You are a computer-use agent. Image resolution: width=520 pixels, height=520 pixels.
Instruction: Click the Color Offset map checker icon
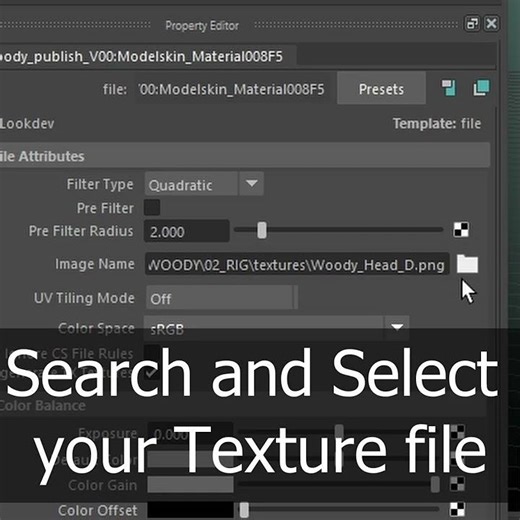(457, 510)
